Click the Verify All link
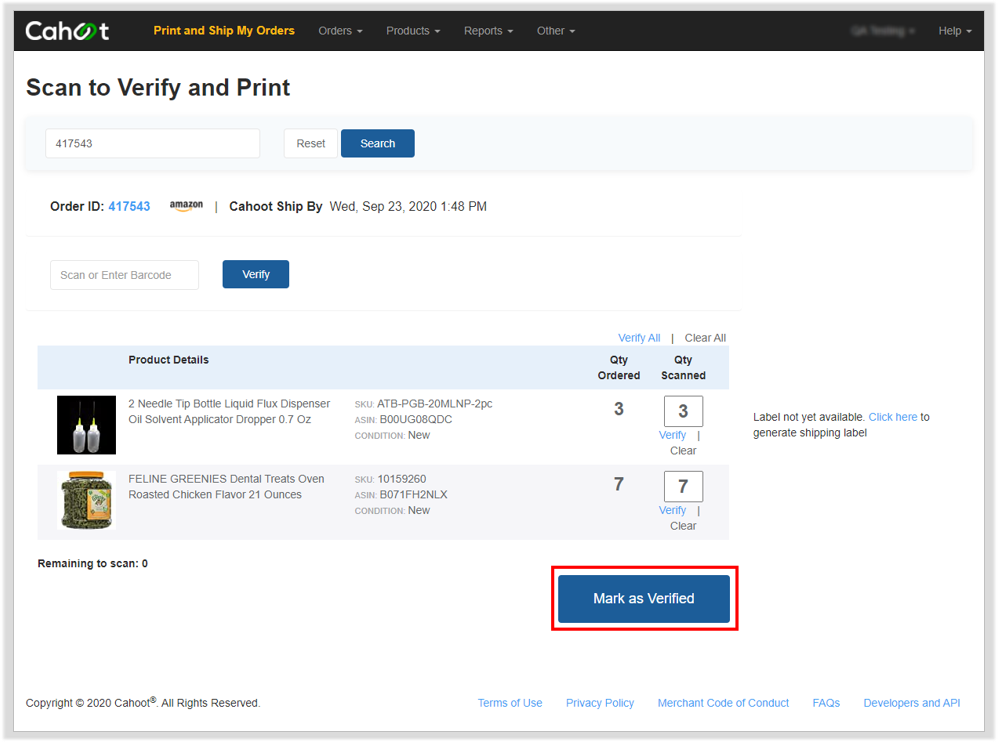The height and width of the screenshot is (742, 998). pyautogui.click(x=639, y=338)
